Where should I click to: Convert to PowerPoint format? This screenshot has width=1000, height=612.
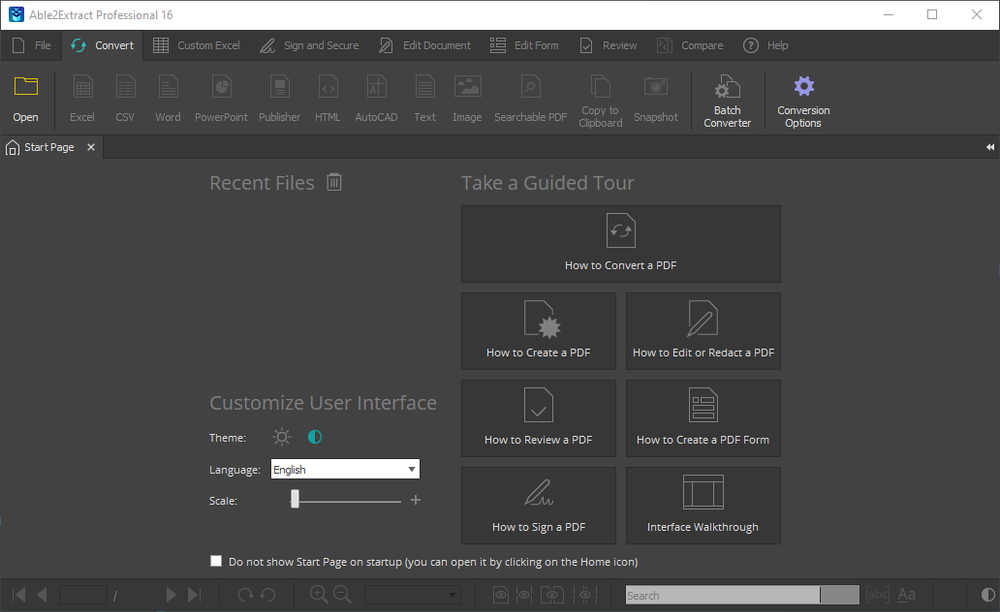point(221,99)
